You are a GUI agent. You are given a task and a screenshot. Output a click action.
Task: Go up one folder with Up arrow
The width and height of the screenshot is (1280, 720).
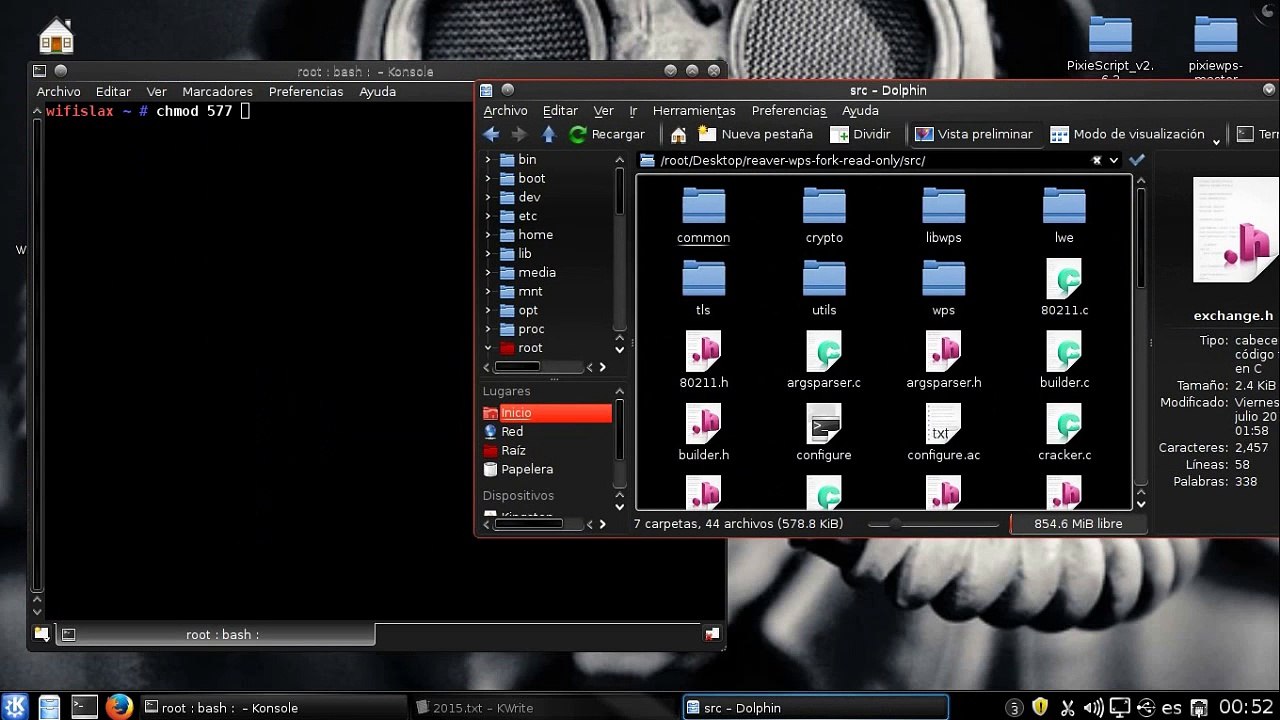pos(549,134)
